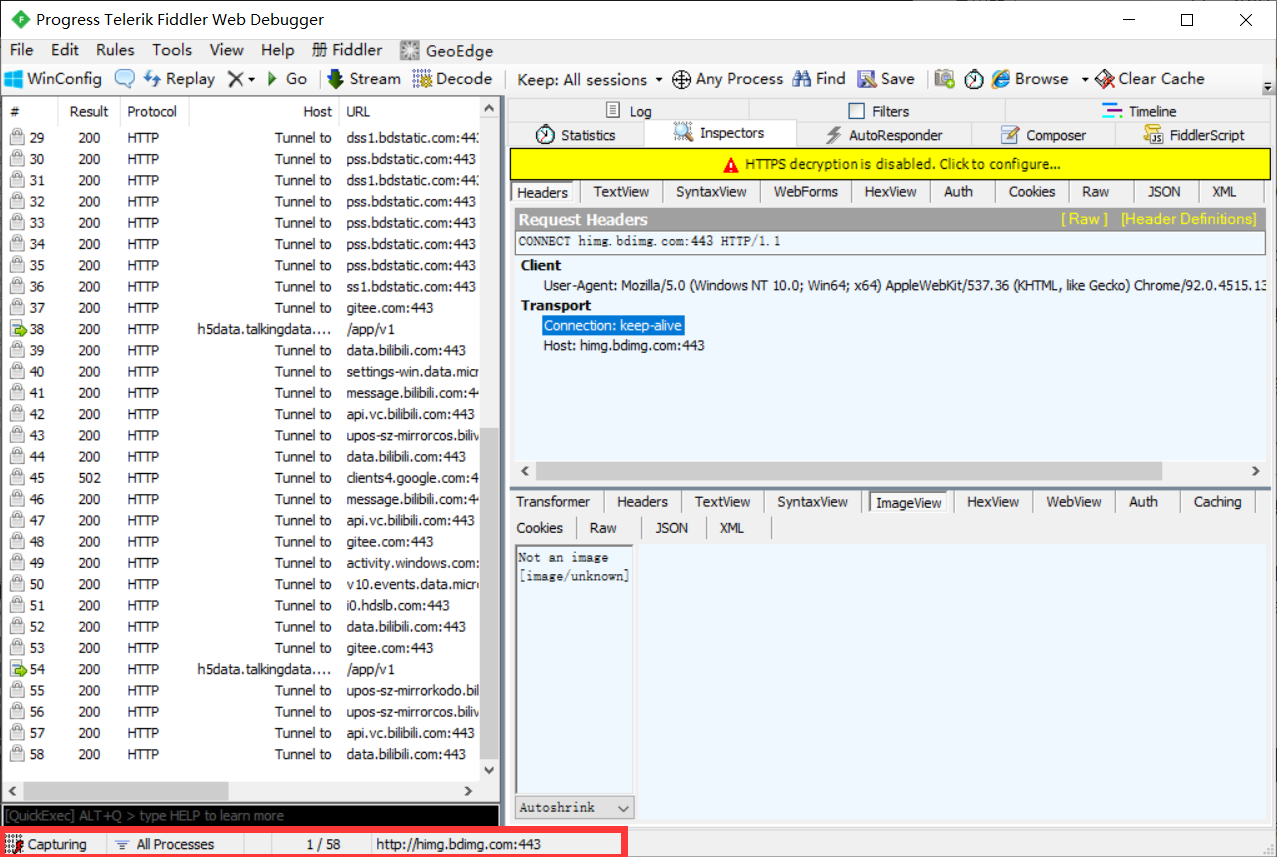This screenshot has width=1277, height=857.
Task: Click the Any Process target icon
Action: coord(681,79)
